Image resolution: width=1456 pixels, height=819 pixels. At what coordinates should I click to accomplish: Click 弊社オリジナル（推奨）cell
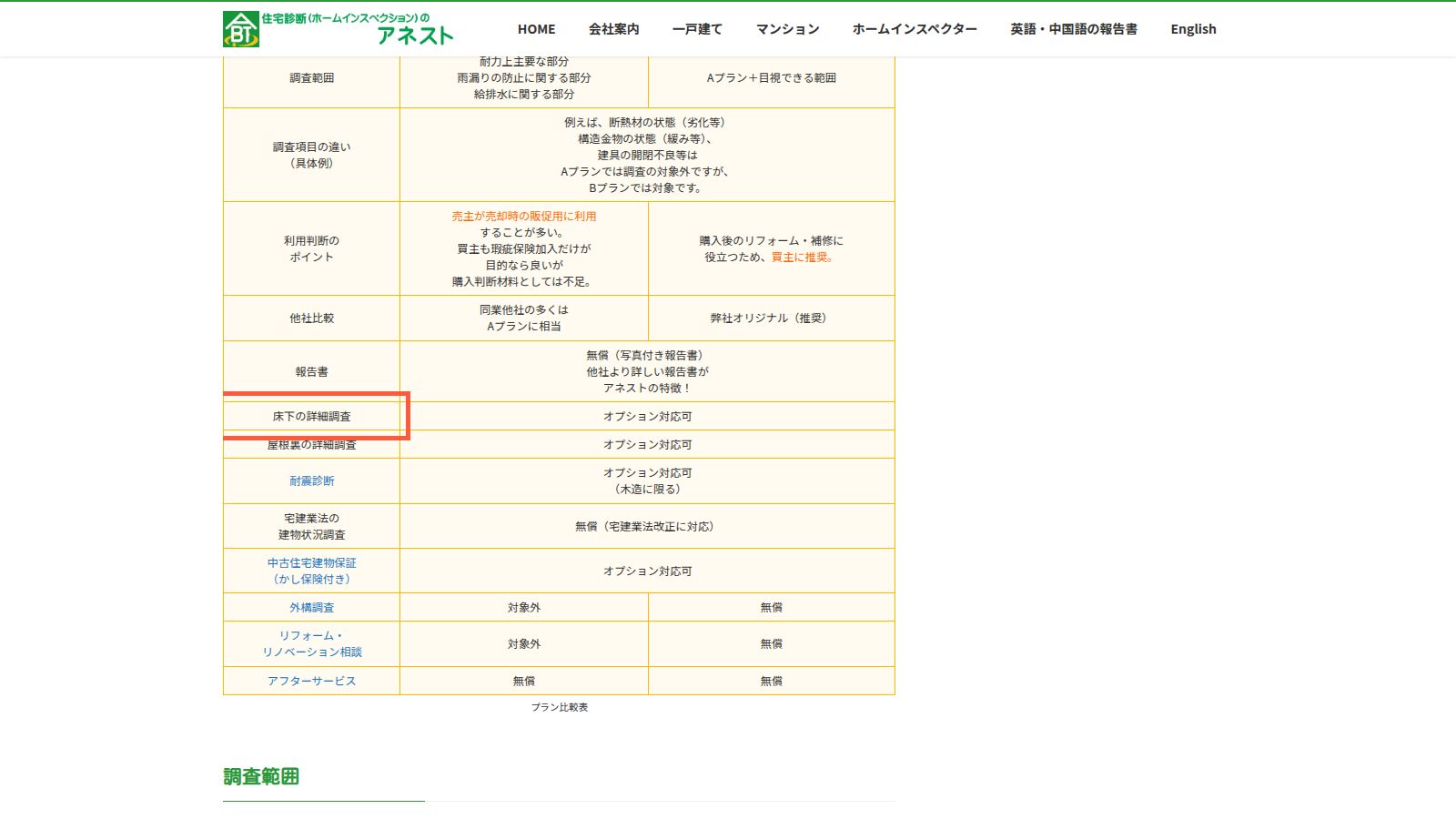coord(772,318)
